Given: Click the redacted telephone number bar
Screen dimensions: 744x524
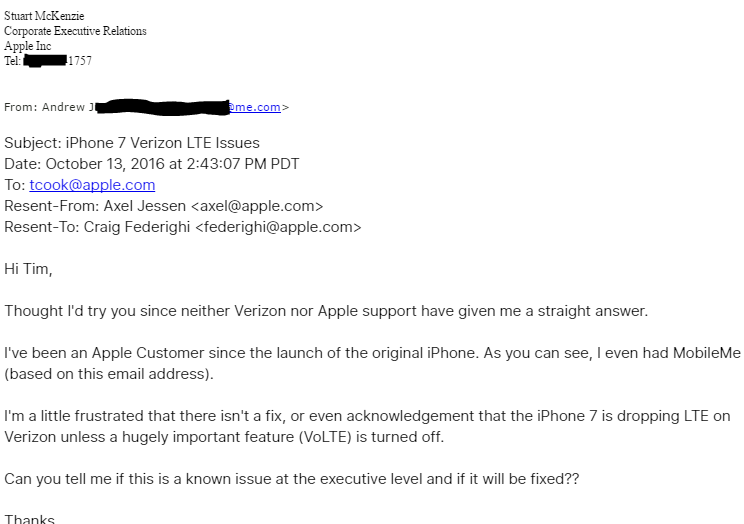Looking at the screenshot, I should point(45,61).
